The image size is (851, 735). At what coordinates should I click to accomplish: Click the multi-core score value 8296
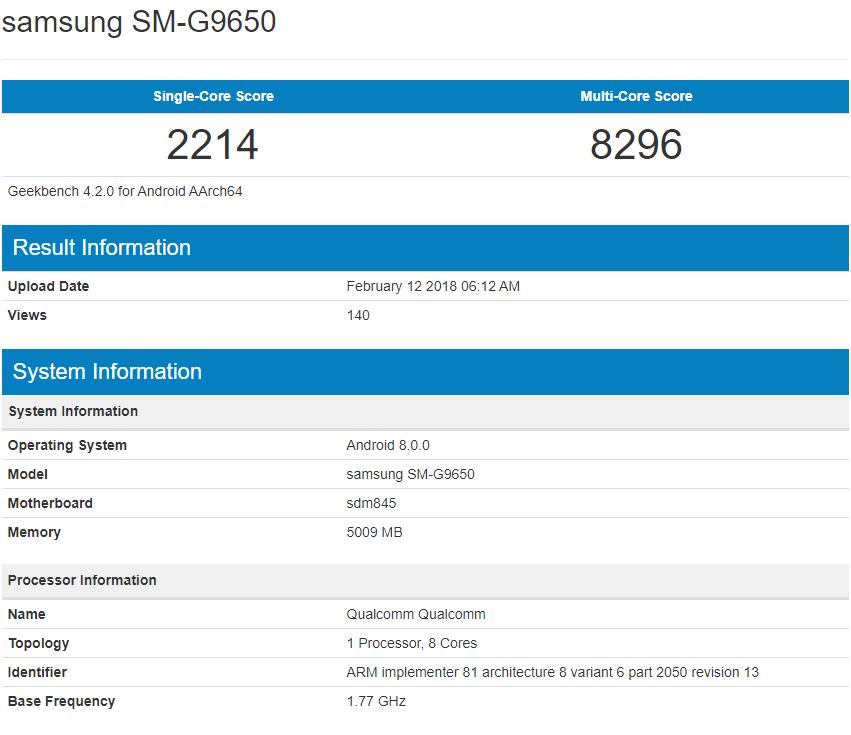pos(637,144)
